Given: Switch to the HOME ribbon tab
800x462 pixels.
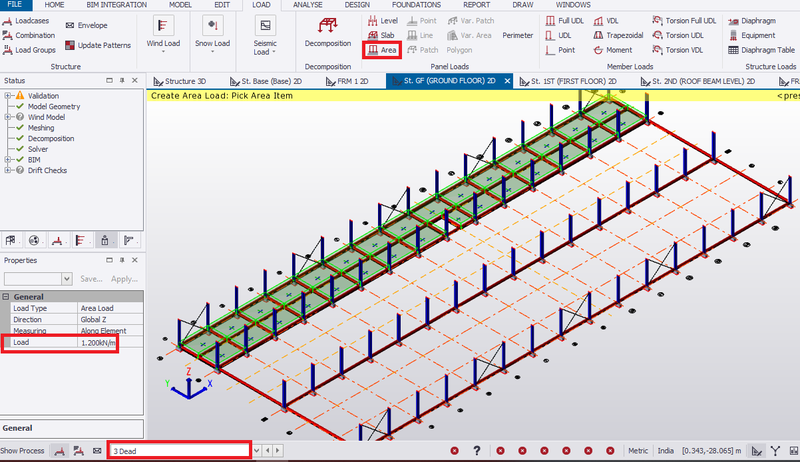Looking at the screenshot, I should pos(54,5).
